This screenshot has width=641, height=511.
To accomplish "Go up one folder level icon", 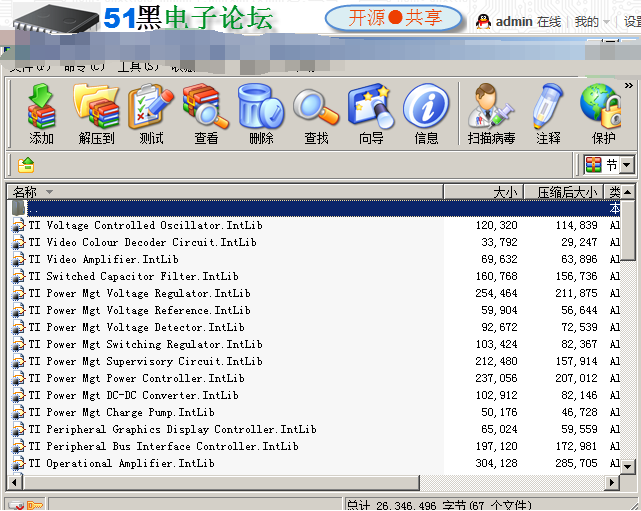I will pyautogui.click(x=26, y=165).
